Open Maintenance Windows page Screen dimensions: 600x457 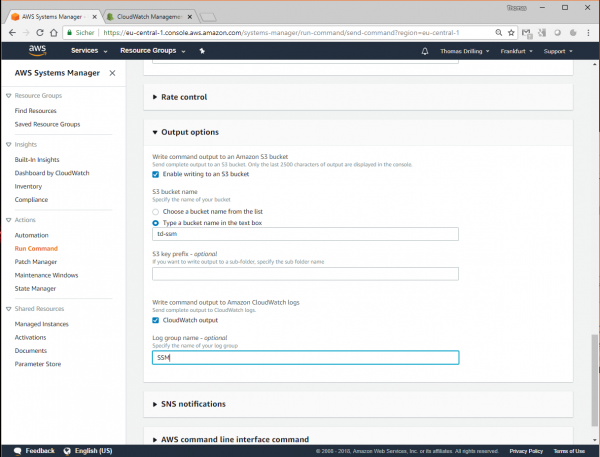pos(46,275)
